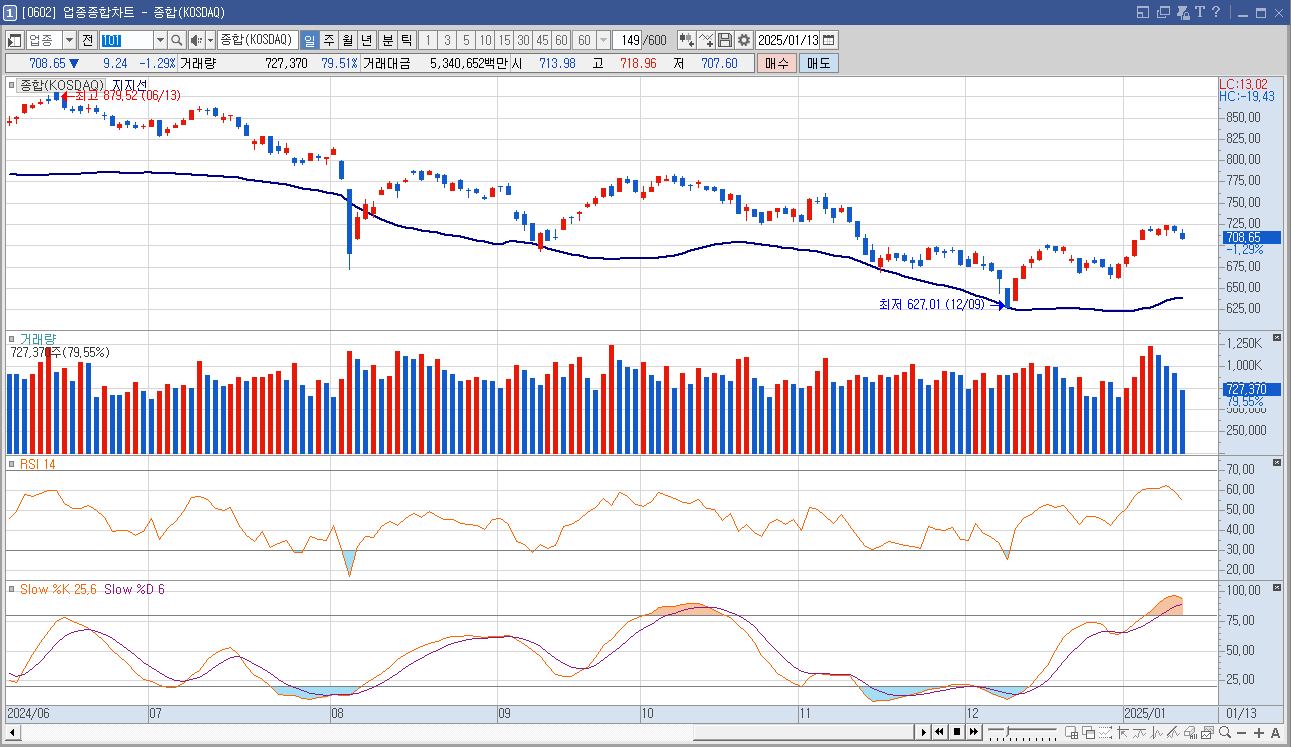Select the 30 interval button
1291x747 pixels.
pos(523,40)
